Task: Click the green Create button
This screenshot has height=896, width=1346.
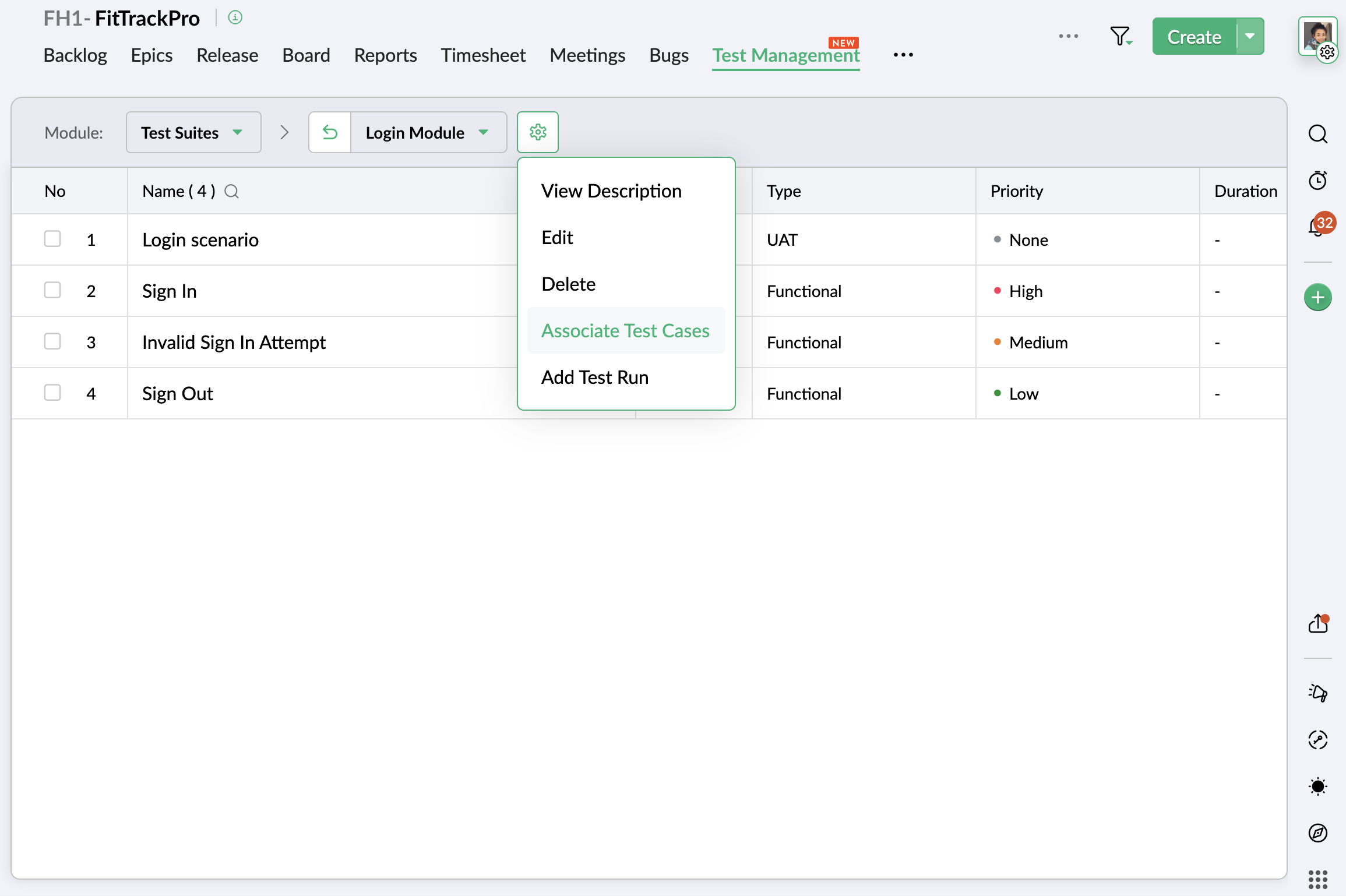Action: [x=1194, y=36]
